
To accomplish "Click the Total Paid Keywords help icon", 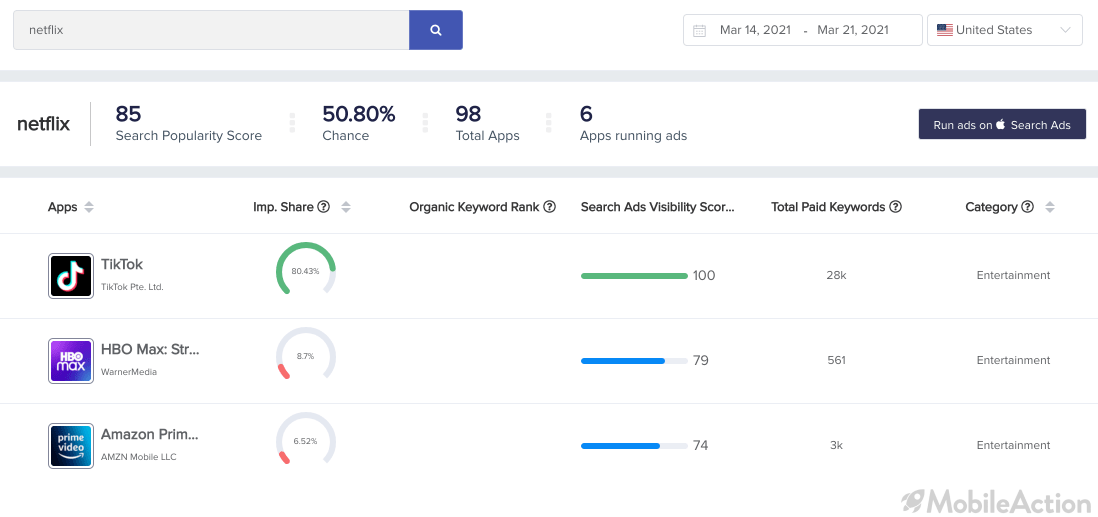I will [x=895, y=207].
